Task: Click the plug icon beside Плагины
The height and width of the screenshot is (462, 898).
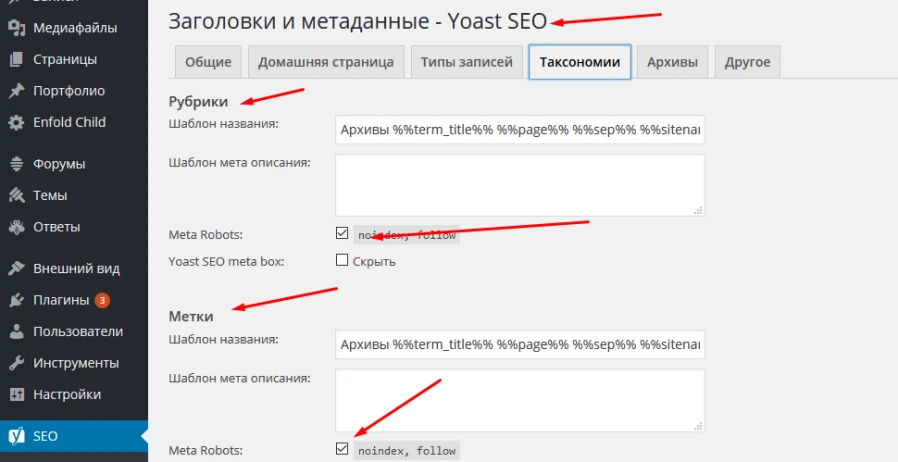Action: 17,300
